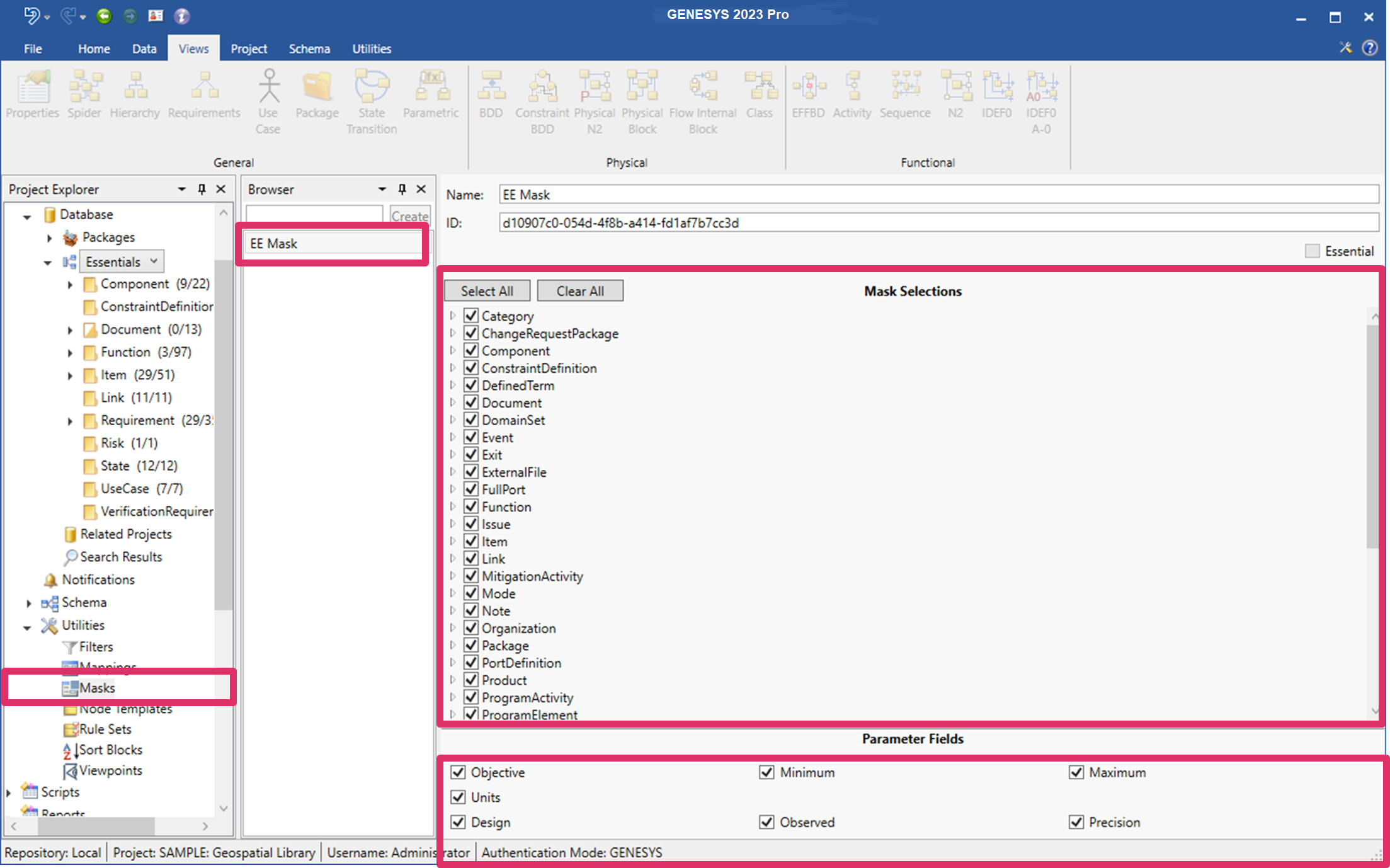
Task: Open the File menu
Action: 33,49
